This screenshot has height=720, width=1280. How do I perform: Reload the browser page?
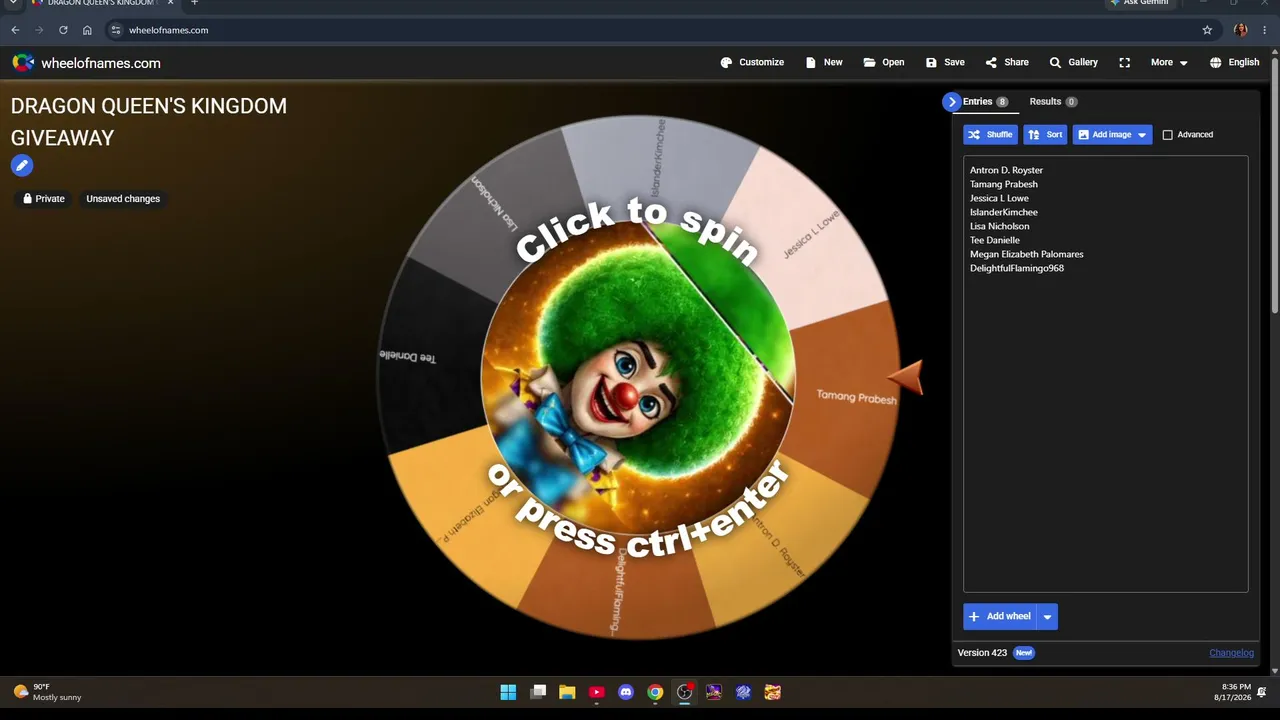point(63,30)
